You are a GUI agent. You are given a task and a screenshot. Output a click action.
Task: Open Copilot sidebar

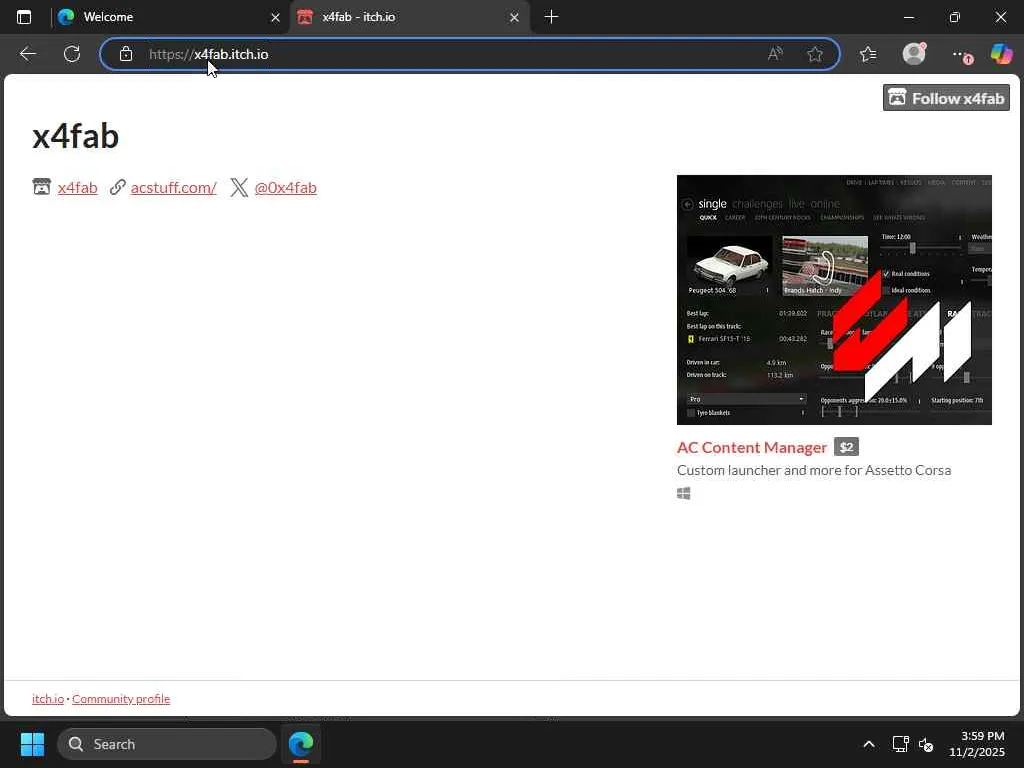pyautogui.click(x=1001, y=54)
